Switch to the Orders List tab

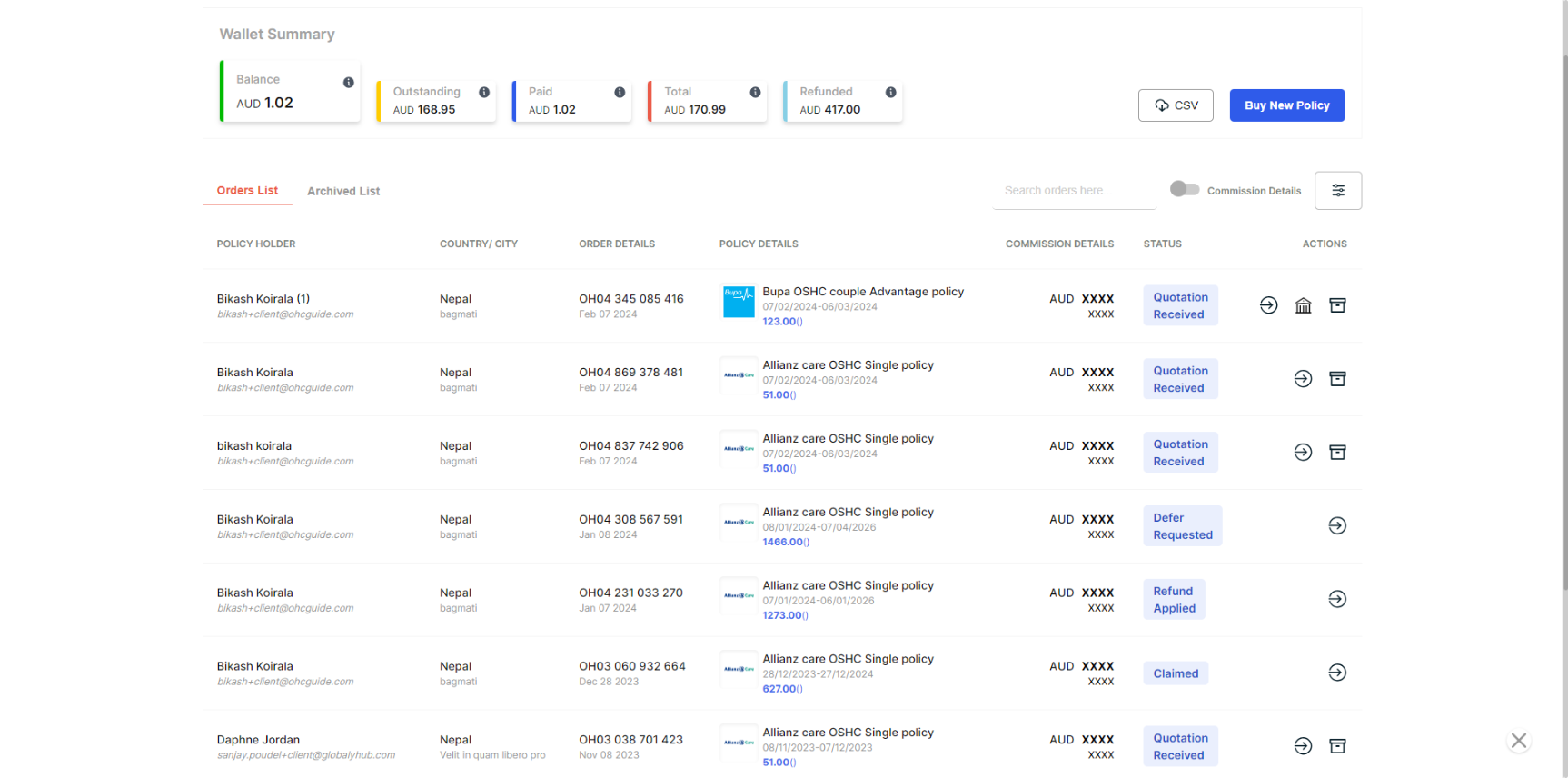(247, 191)
